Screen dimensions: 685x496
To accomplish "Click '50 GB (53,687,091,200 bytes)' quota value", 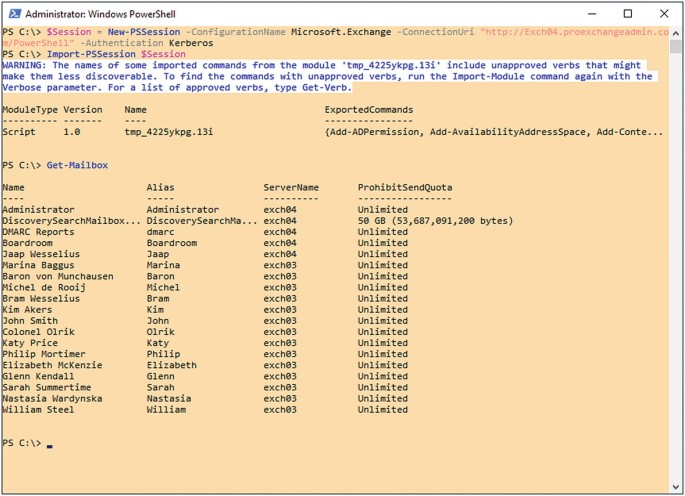I will (x=435, y=221).
